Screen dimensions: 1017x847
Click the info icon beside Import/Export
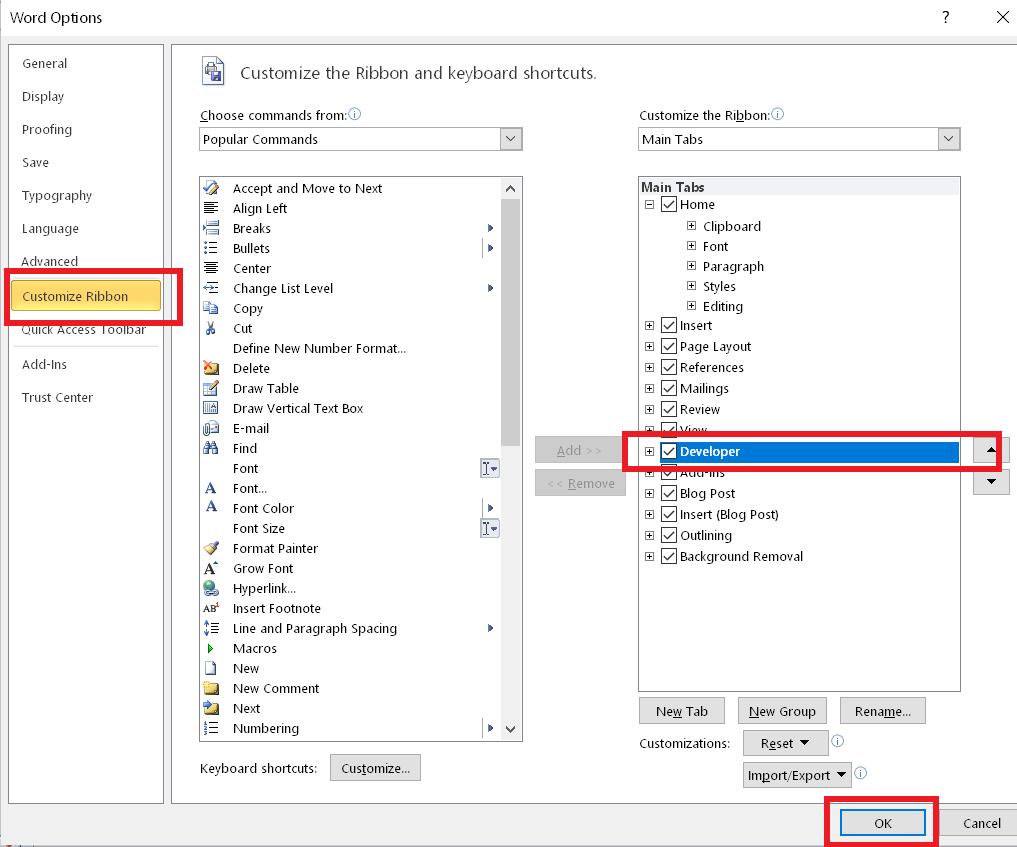pos(861,773)
